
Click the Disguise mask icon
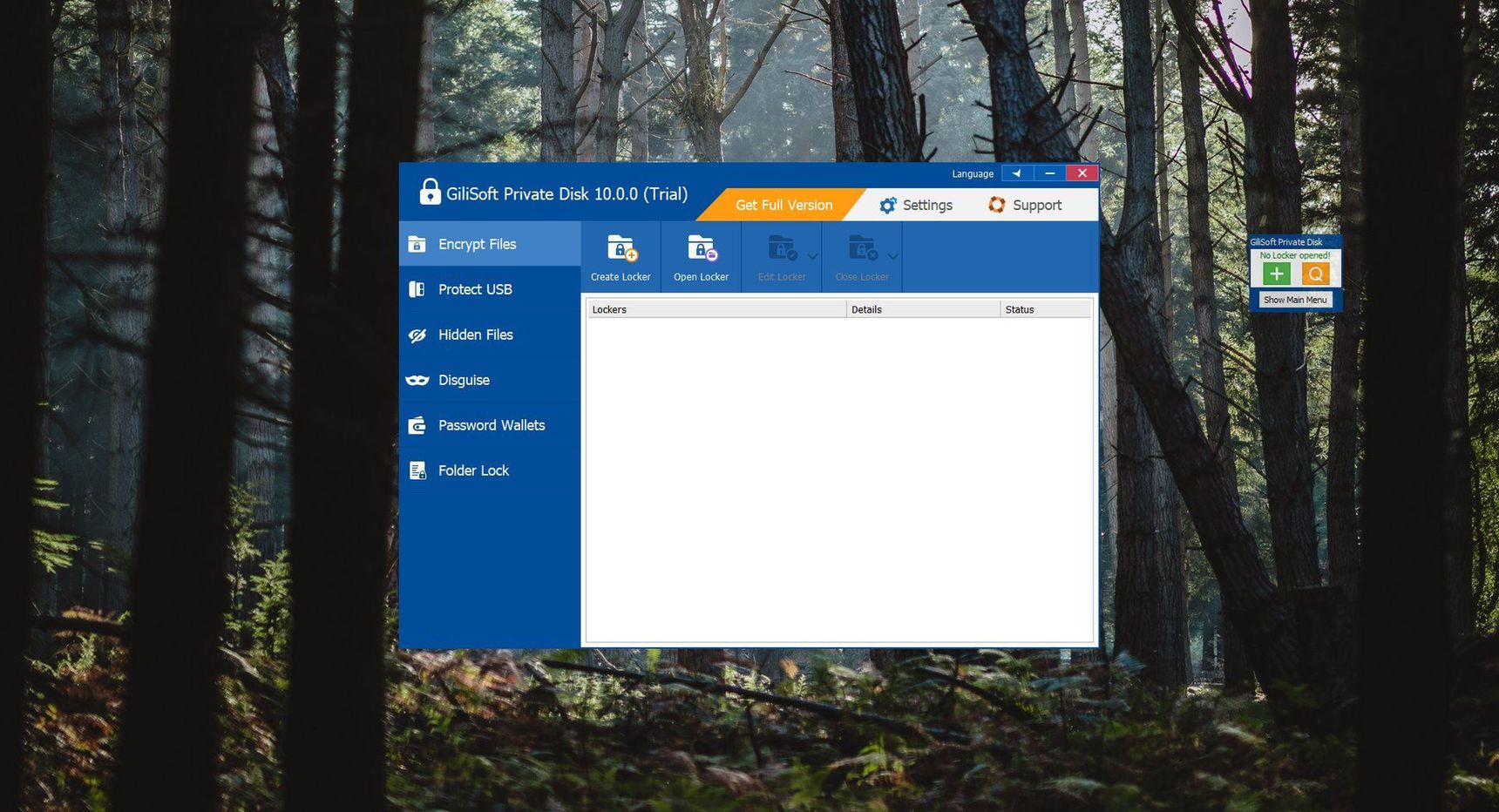[417, 381]
